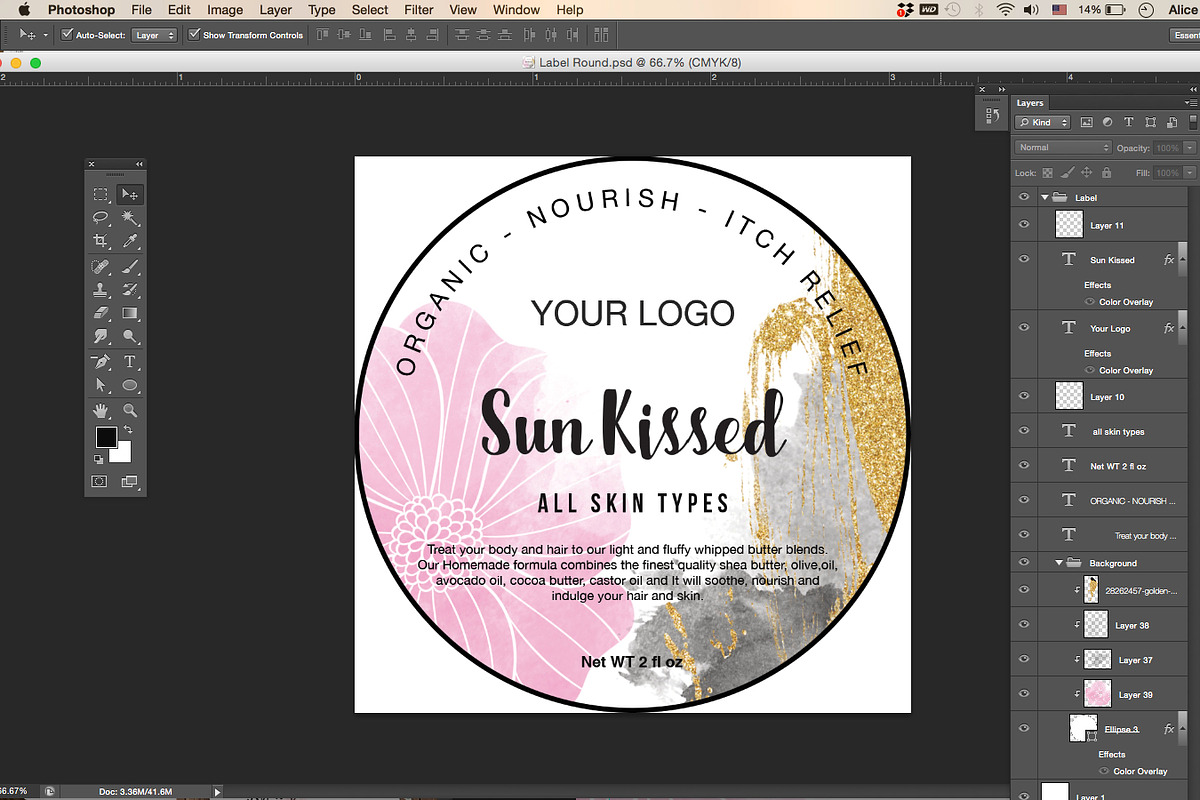This screenshot has height=800, width=1200.
Task: Click Lock transparent pixels icon
Action: pyautogui.click(x=1049, y=173)
